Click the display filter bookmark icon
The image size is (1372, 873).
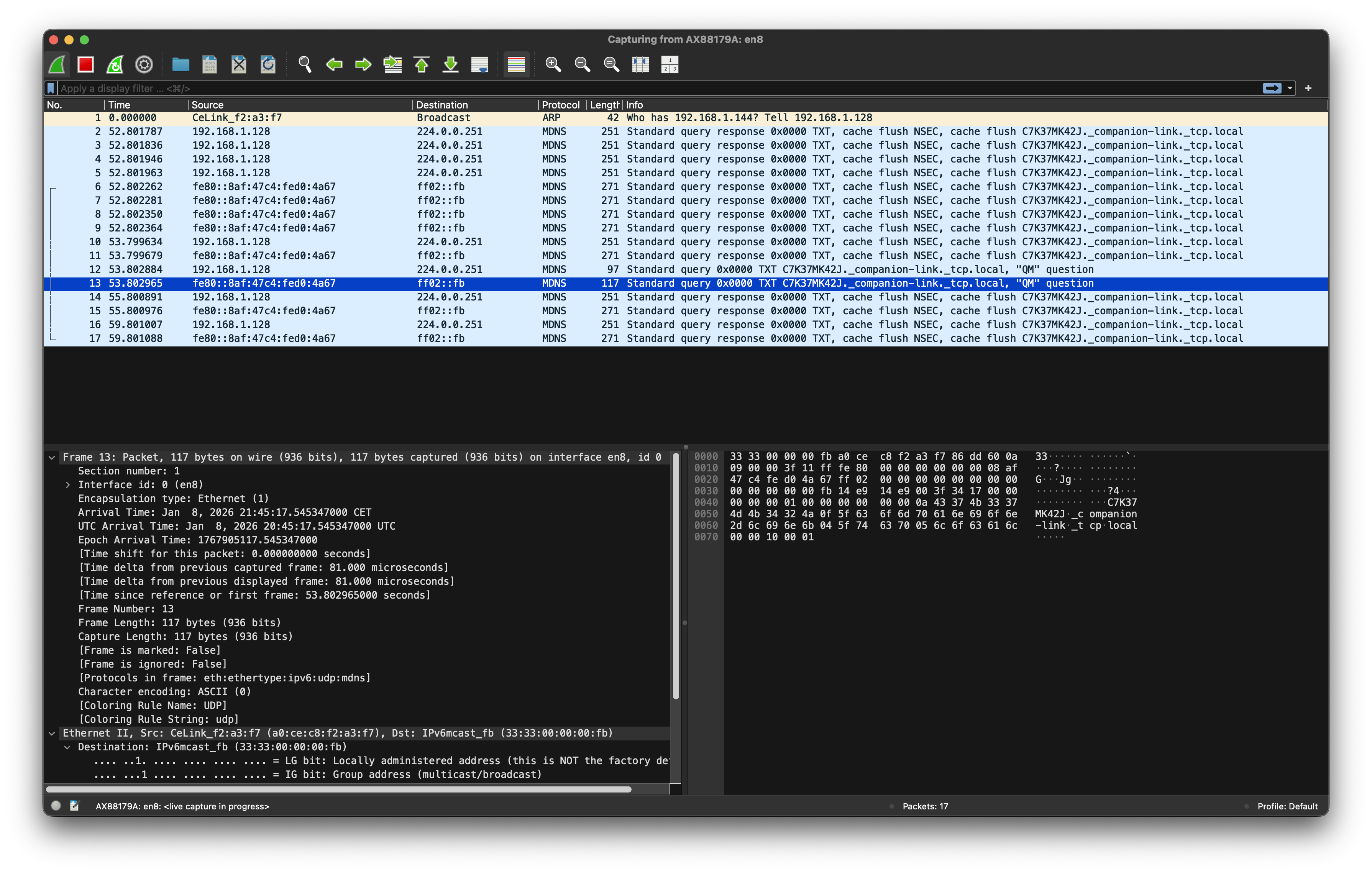point(51,88)
